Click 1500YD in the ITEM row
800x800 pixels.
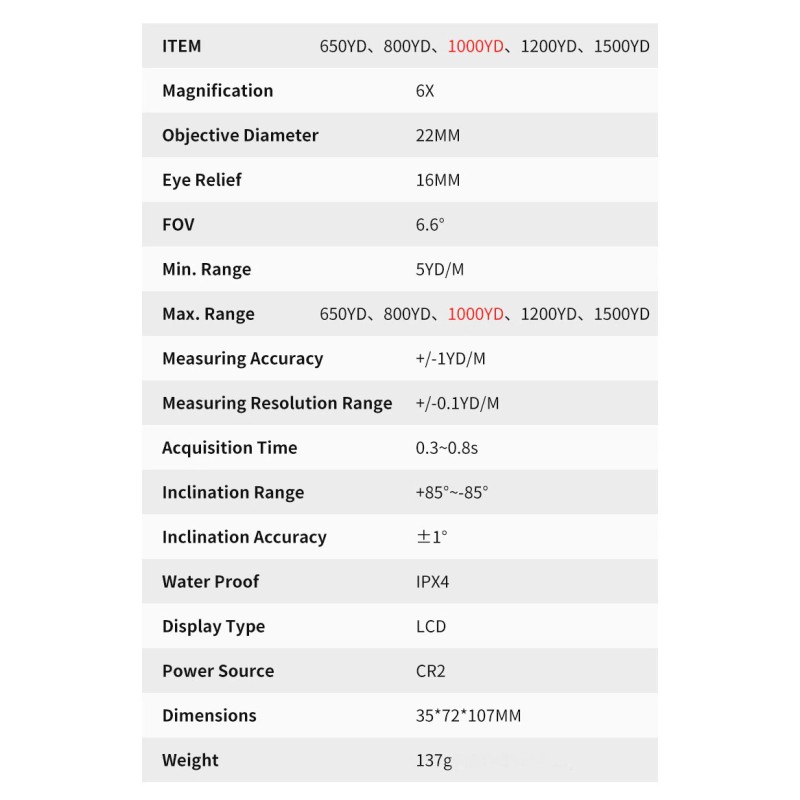[x=621, y=46]
